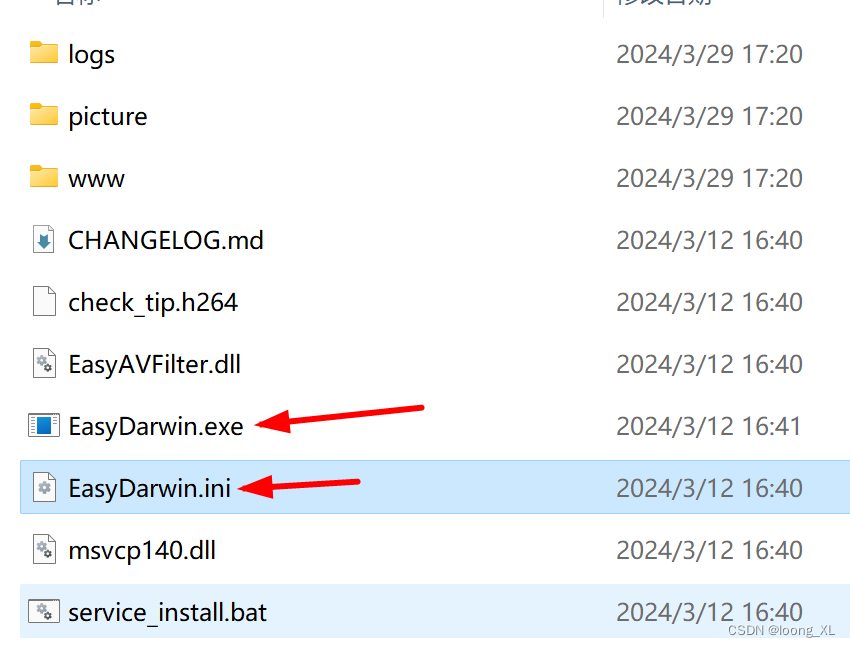Click the www folder icon

coord(44,177)
